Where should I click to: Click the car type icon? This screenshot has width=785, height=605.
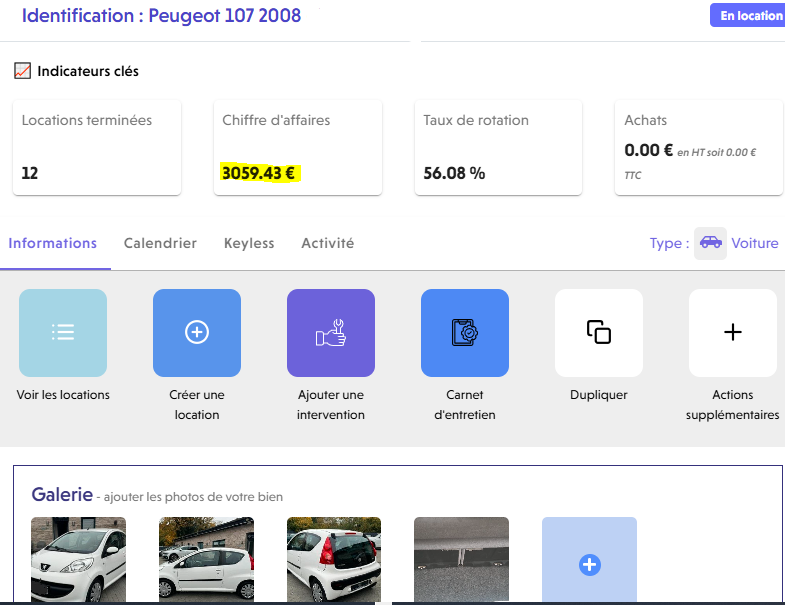(x=710, y=243)
